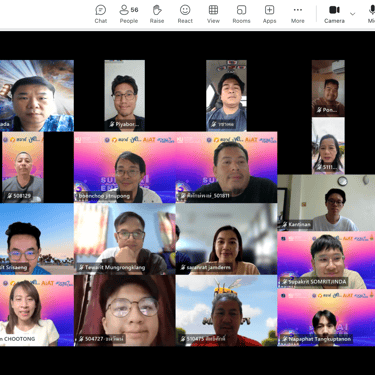Toggle the microphone mute button
375x375 pixels.
point(371,14)
